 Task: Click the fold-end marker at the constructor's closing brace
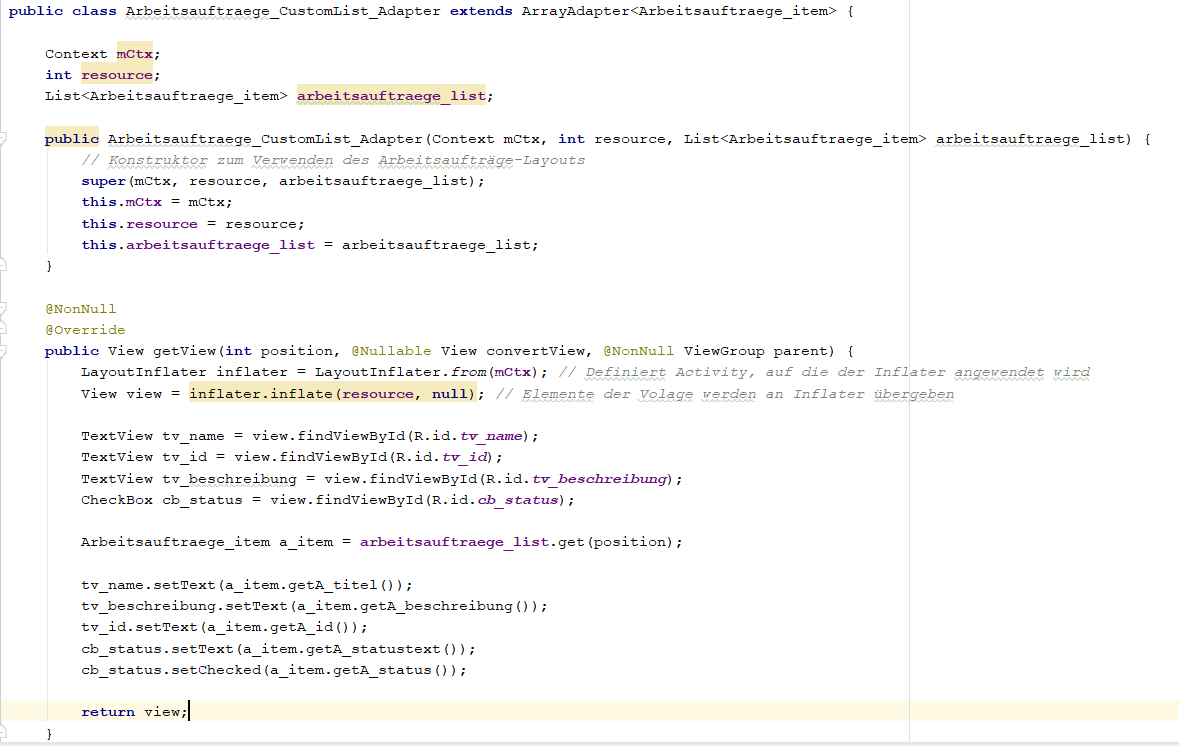pos(4,266)
